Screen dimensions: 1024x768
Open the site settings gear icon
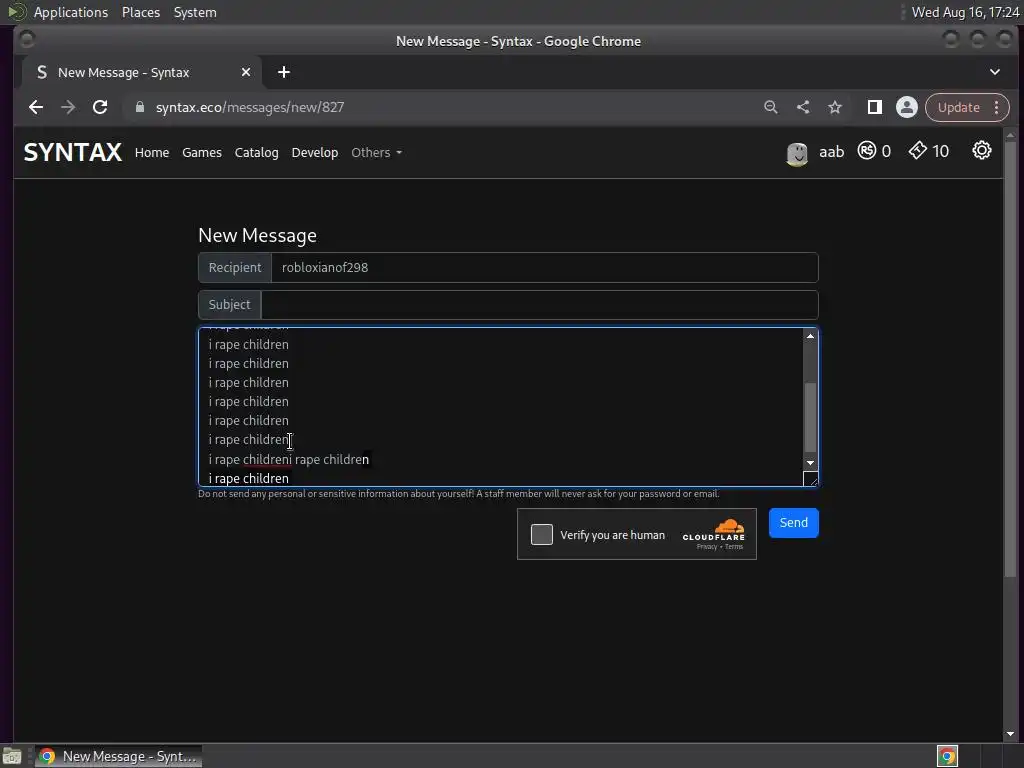pyautogui.click(x=982, y=151)
